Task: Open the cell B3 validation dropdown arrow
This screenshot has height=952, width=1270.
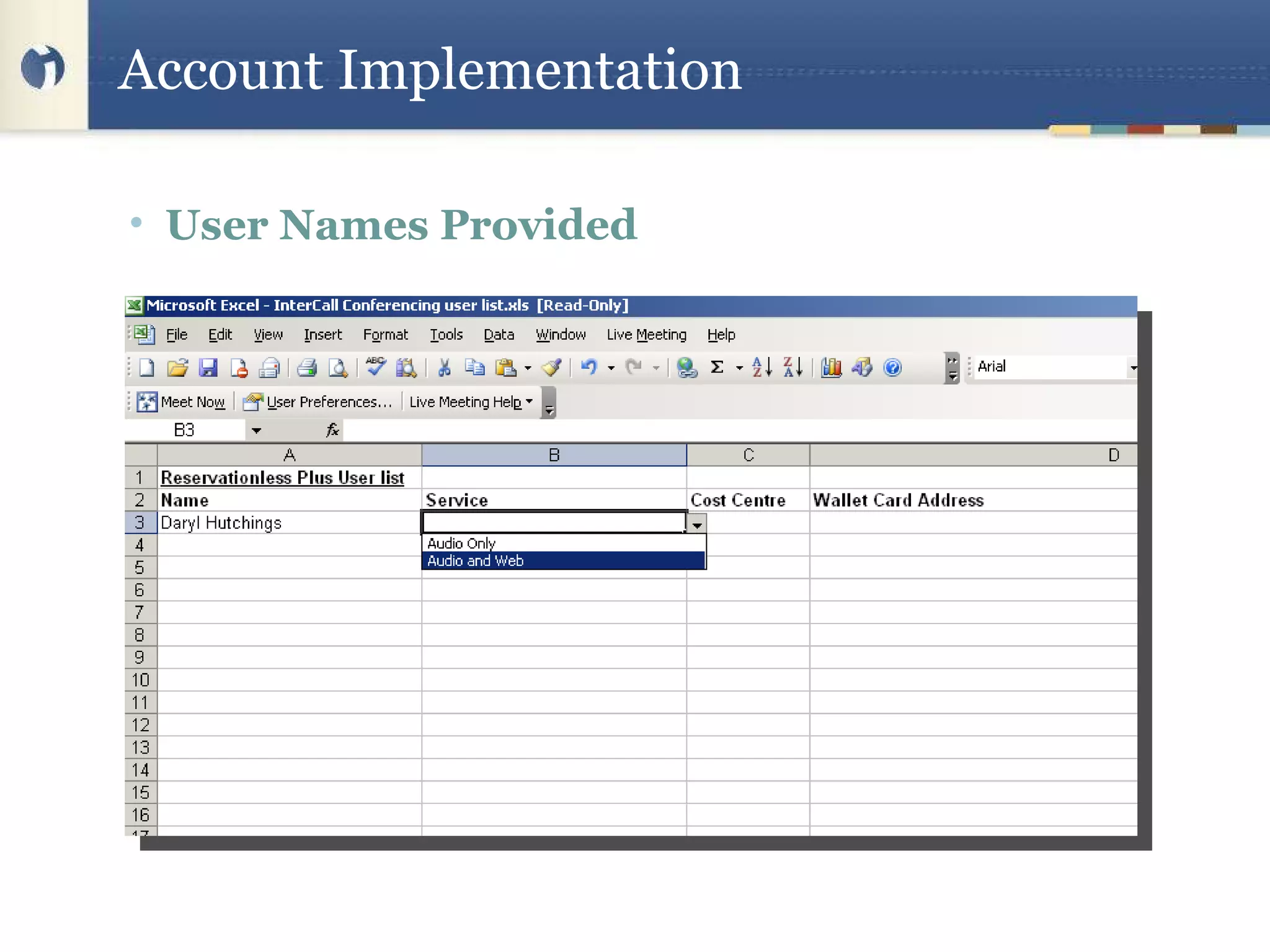Action: click(697, 524)
